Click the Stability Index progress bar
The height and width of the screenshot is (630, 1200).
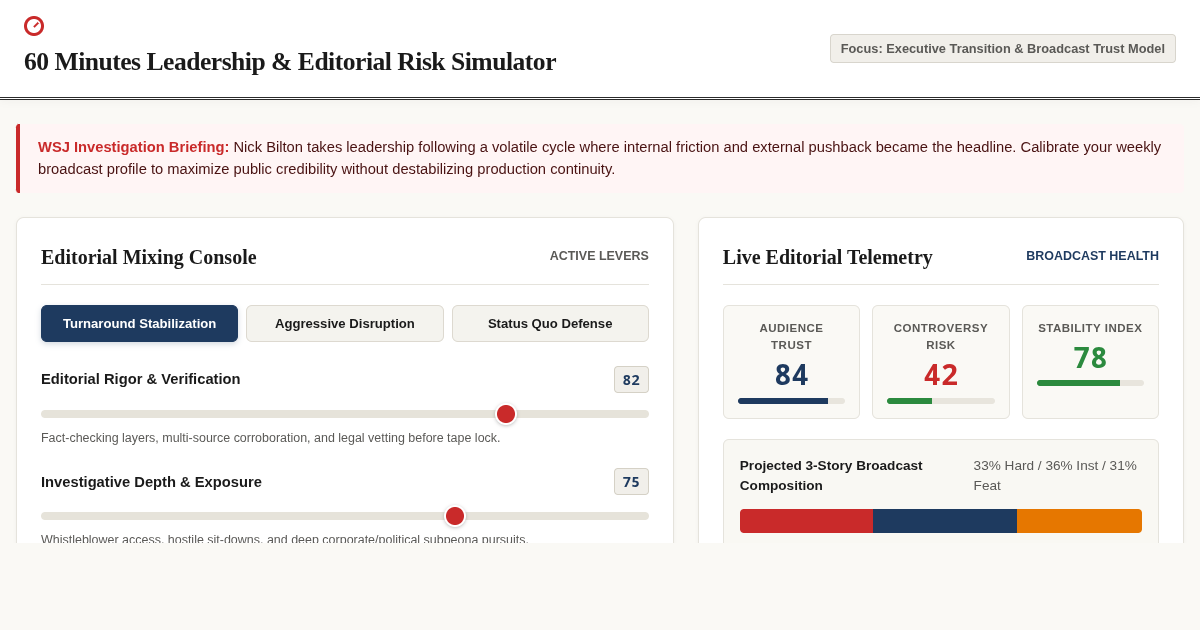click(x=1090, y=383)
